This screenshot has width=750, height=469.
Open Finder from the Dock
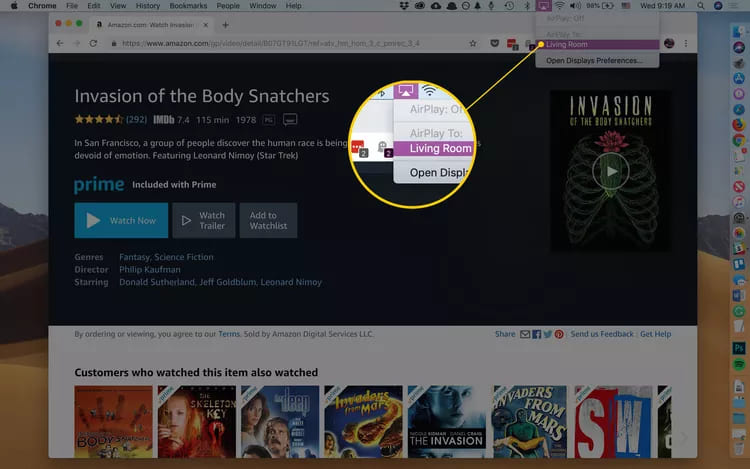click(739, 32)
